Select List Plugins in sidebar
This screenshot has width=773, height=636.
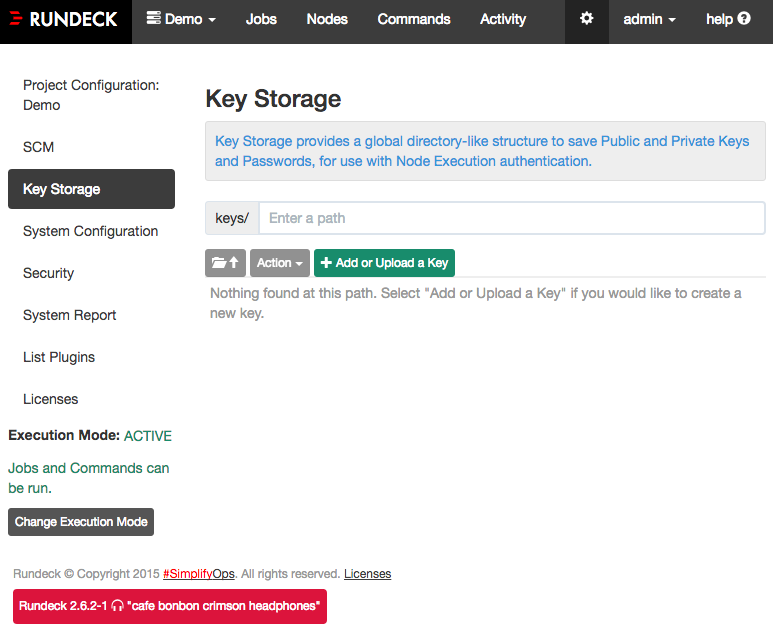pos(59,357)
